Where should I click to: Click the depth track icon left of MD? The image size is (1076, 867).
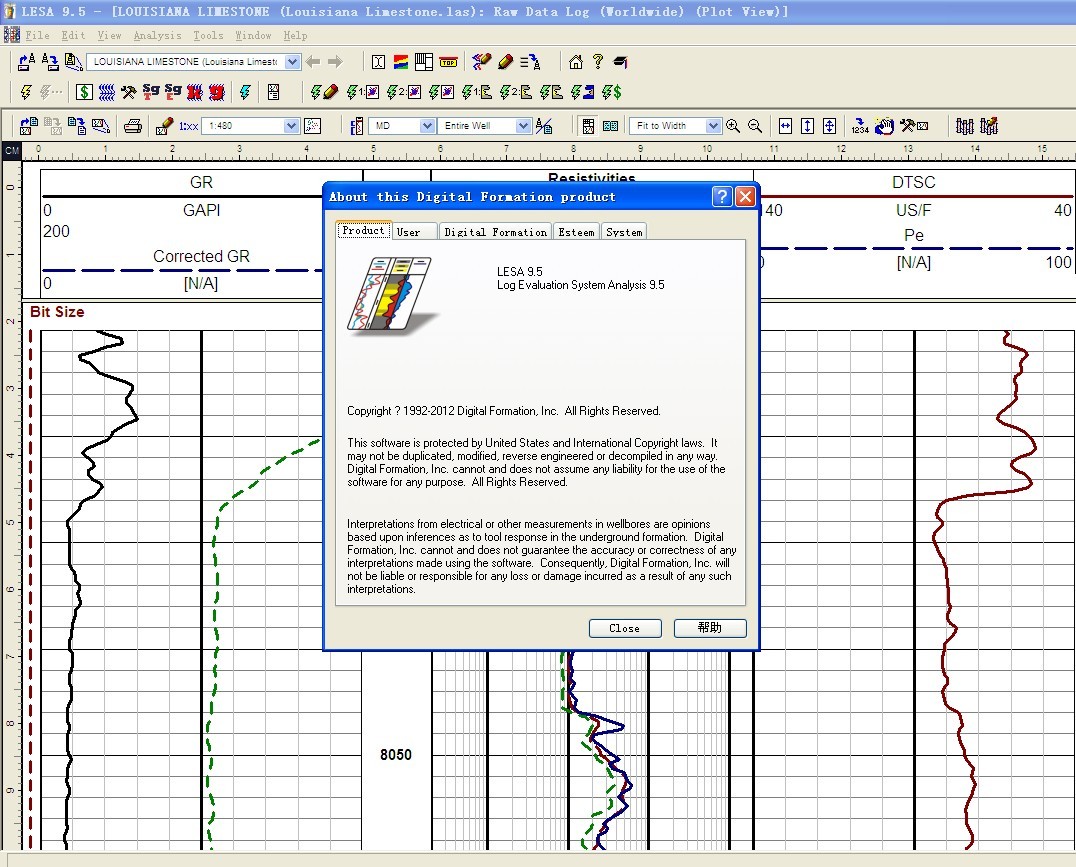coord(357,126)
